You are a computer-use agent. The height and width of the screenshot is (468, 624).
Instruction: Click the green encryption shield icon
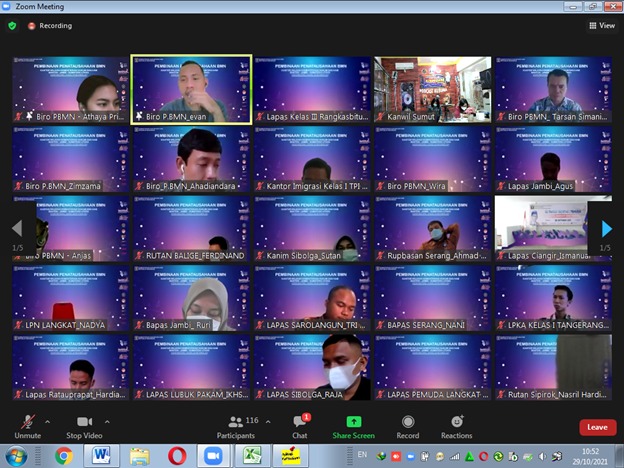click(12, 25)
